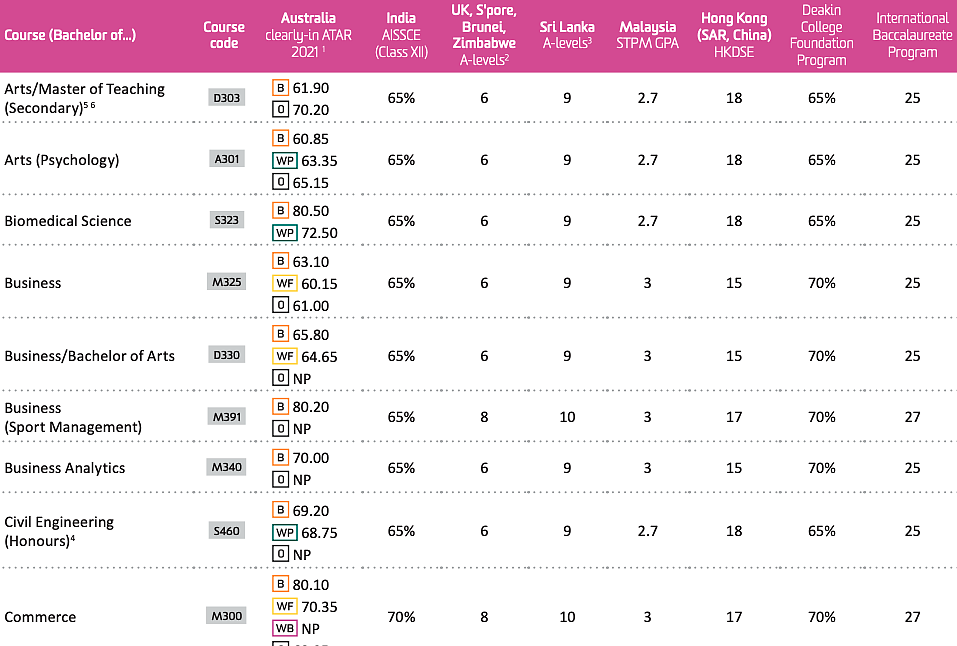Screen dimensions: 957x646
Task: Click the Australia clearly-in ATAR 2021 header
Action: click(308, 35)
